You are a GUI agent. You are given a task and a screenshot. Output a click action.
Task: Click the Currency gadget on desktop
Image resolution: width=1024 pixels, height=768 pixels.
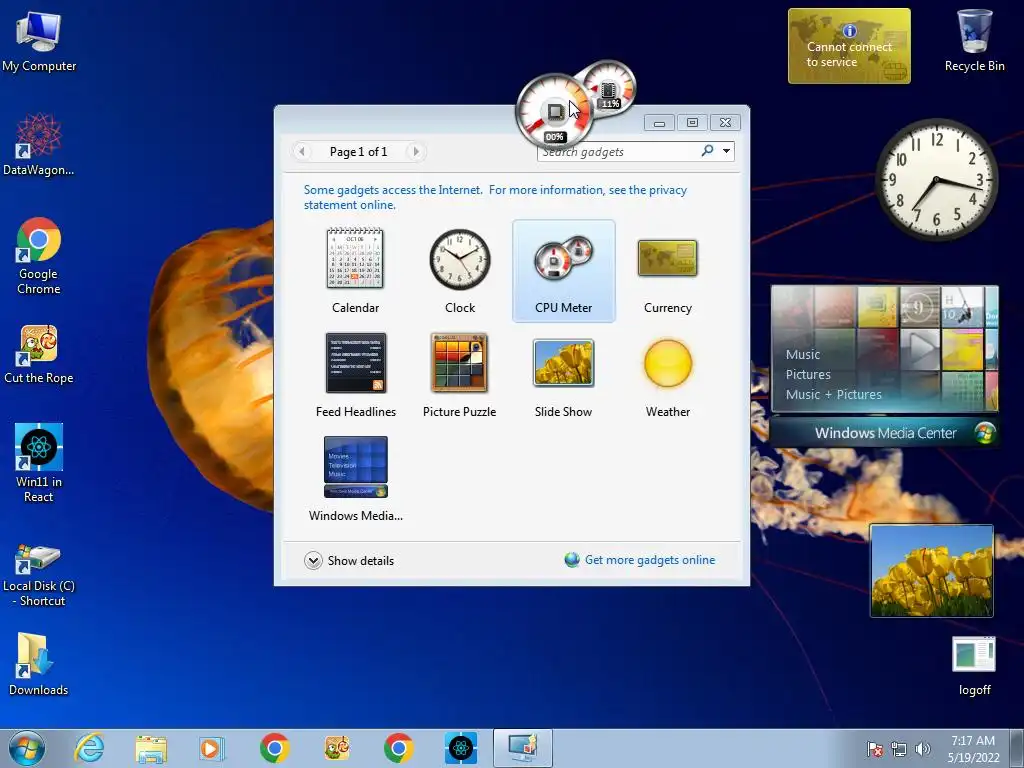pyautogui.click(x=849, y=46)
